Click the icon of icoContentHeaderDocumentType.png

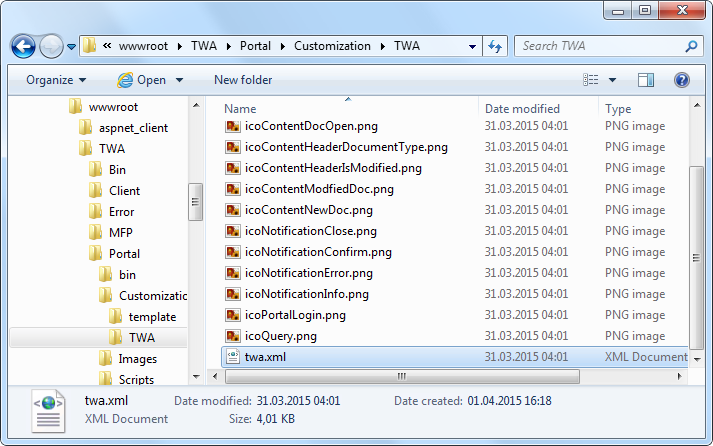point(233,147)
